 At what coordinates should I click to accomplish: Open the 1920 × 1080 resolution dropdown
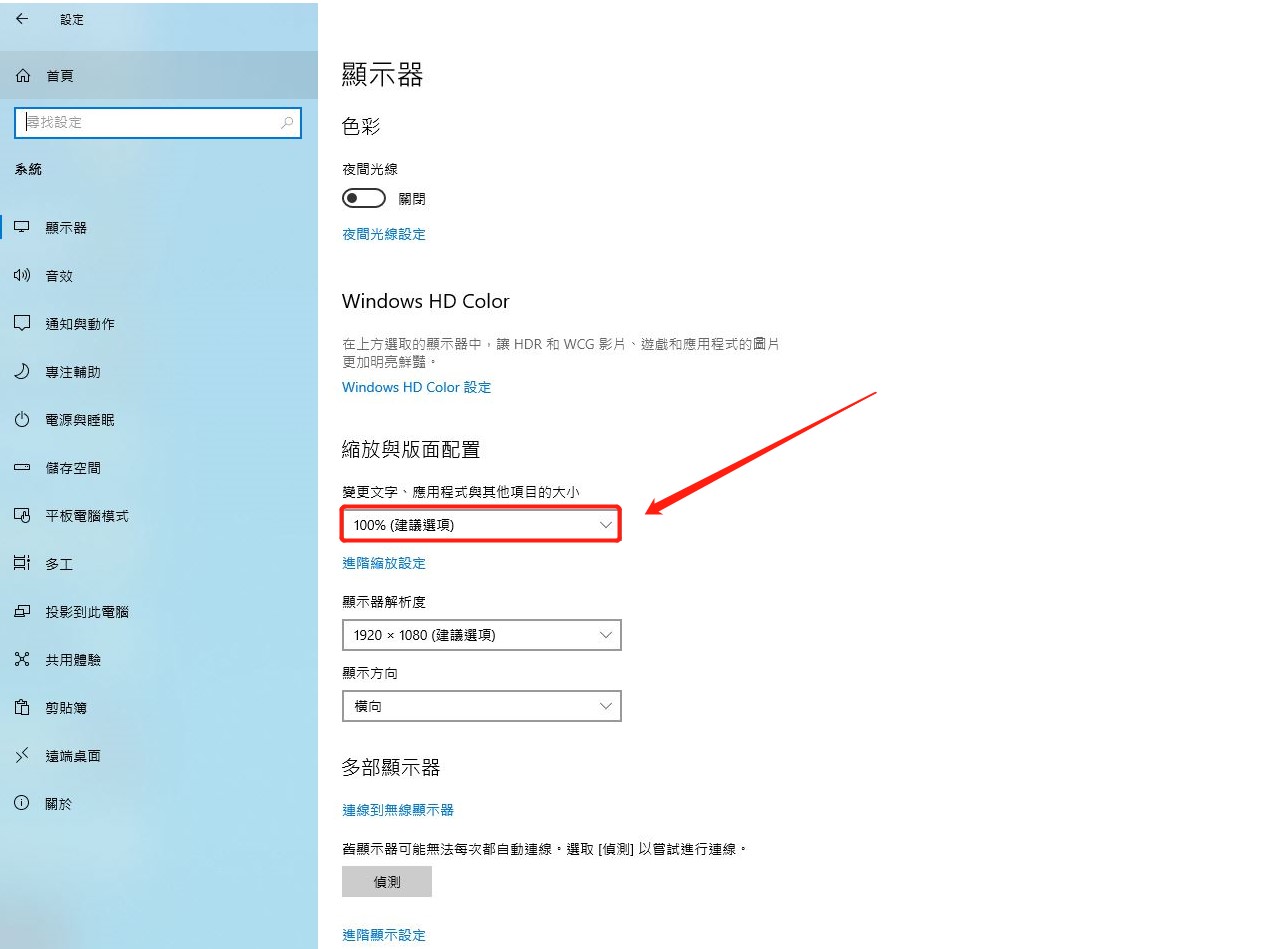click(x=482, y=635)
